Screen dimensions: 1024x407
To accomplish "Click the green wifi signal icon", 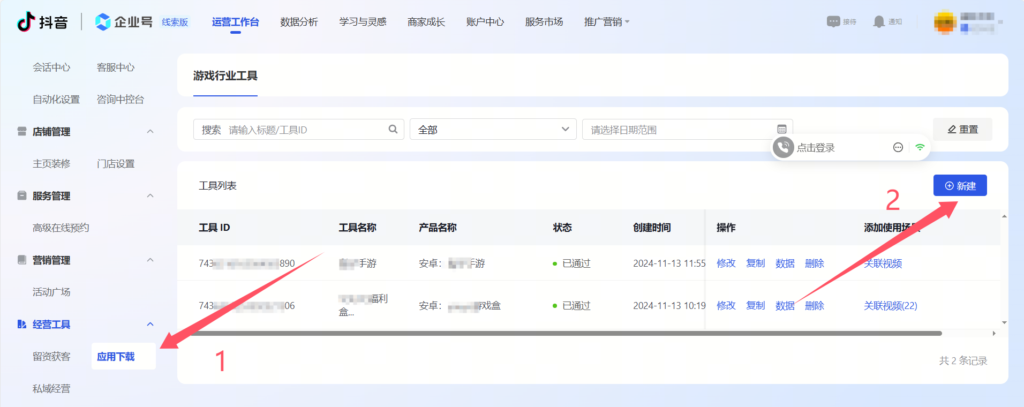I will click(920, 148).
